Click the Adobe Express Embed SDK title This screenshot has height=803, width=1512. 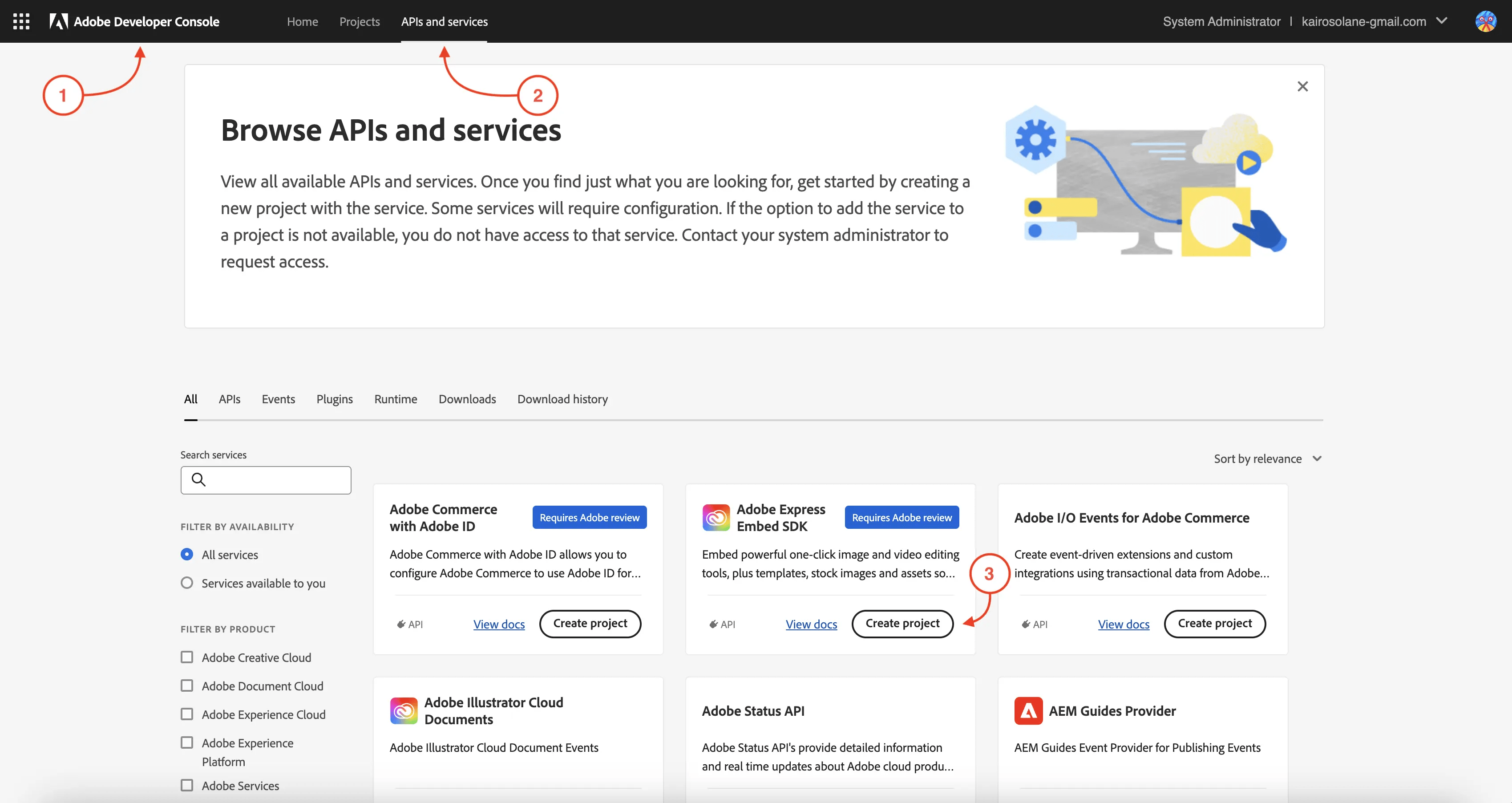tap(780, 518)
